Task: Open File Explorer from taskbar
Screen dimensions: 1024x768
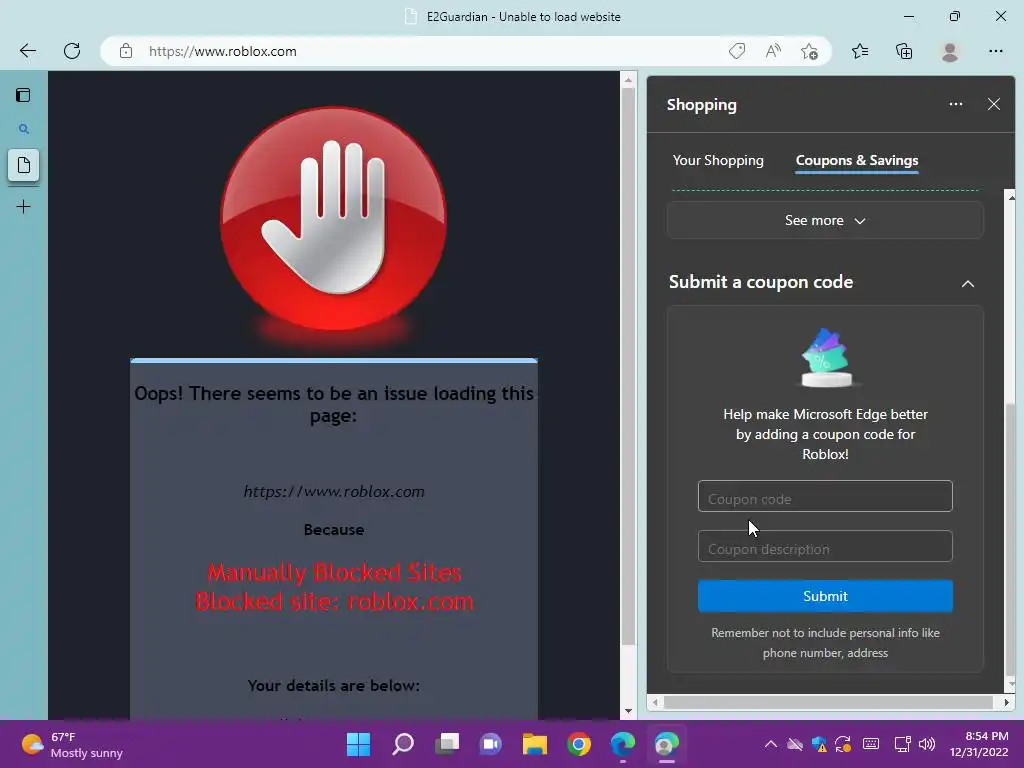Action: [x=535, y=744]
